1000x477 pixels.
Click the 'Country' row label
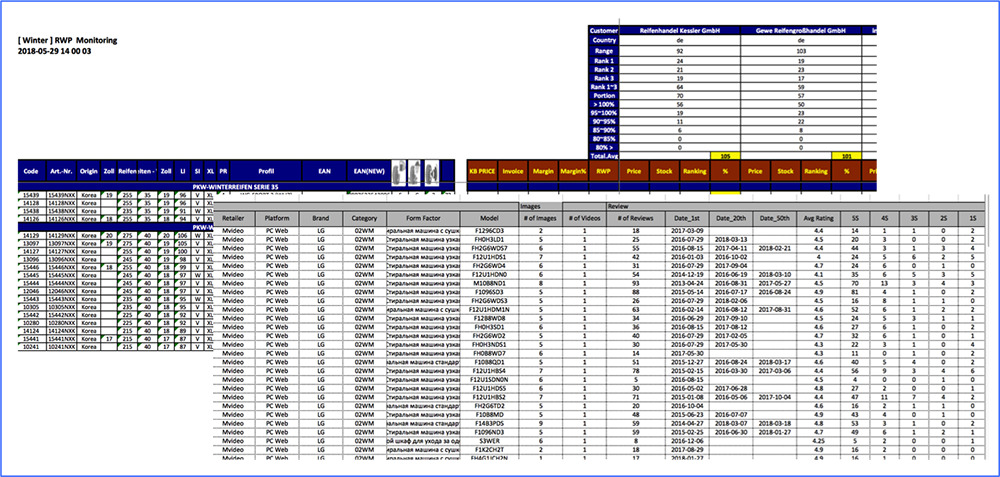604,40
